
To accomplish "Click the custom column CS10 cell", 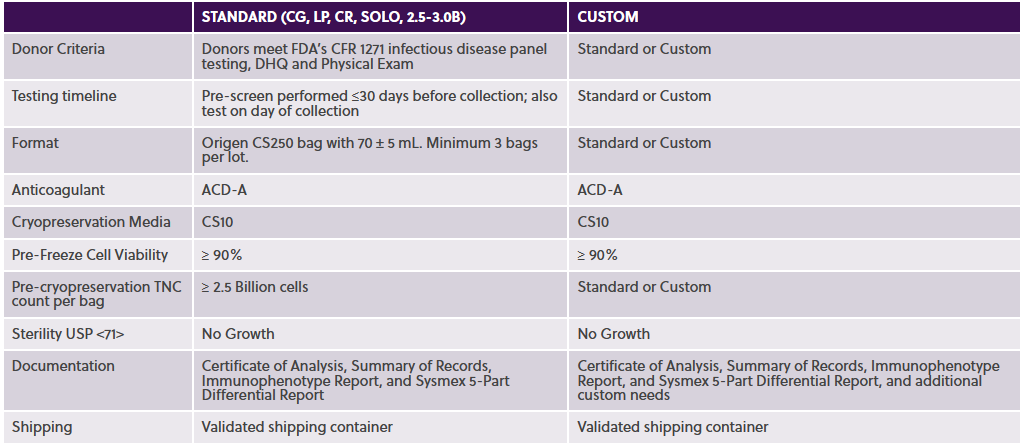I will (593, 222).
